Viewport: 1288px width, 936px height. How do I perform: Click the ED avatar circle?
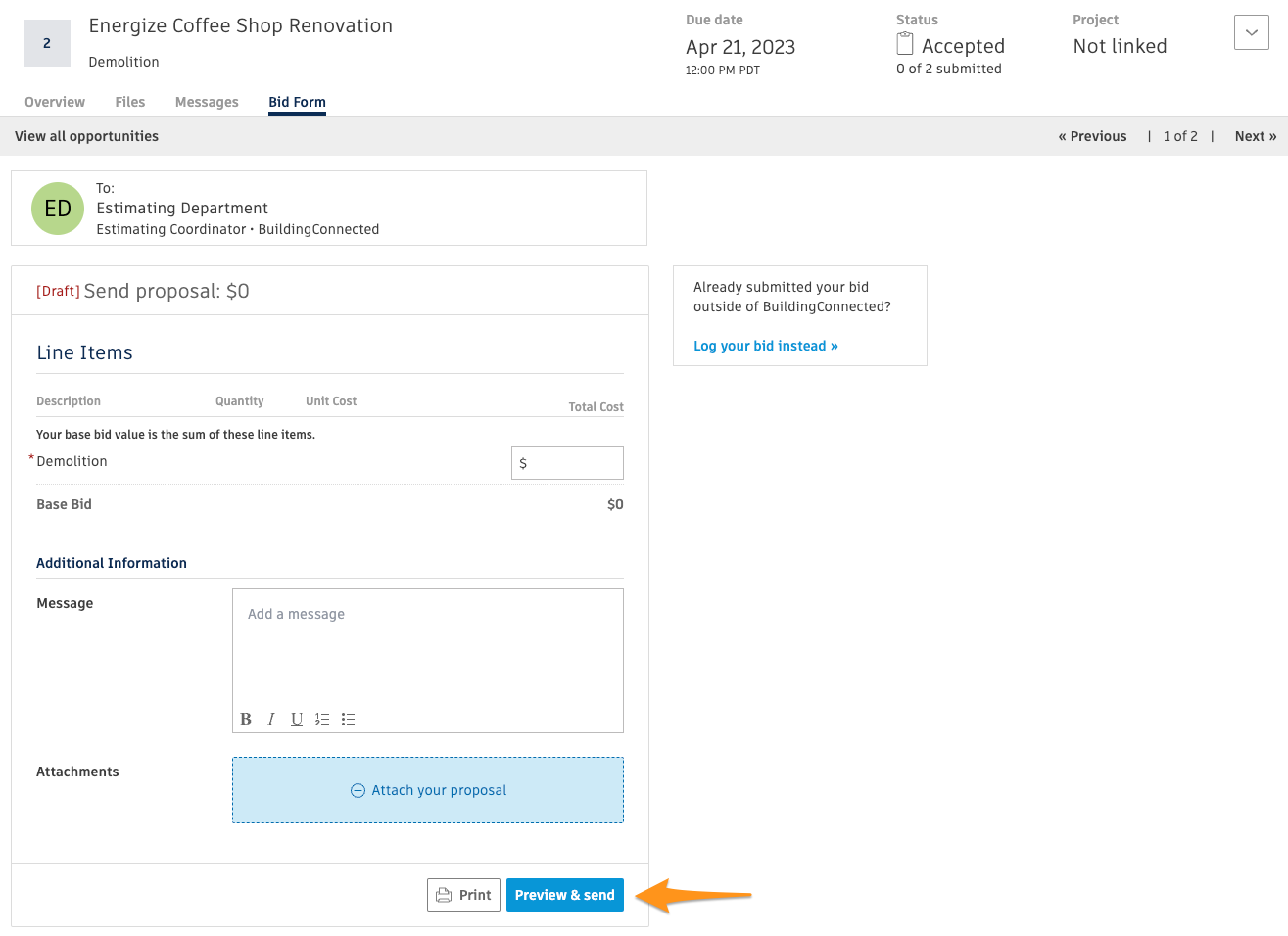[58, 209]
